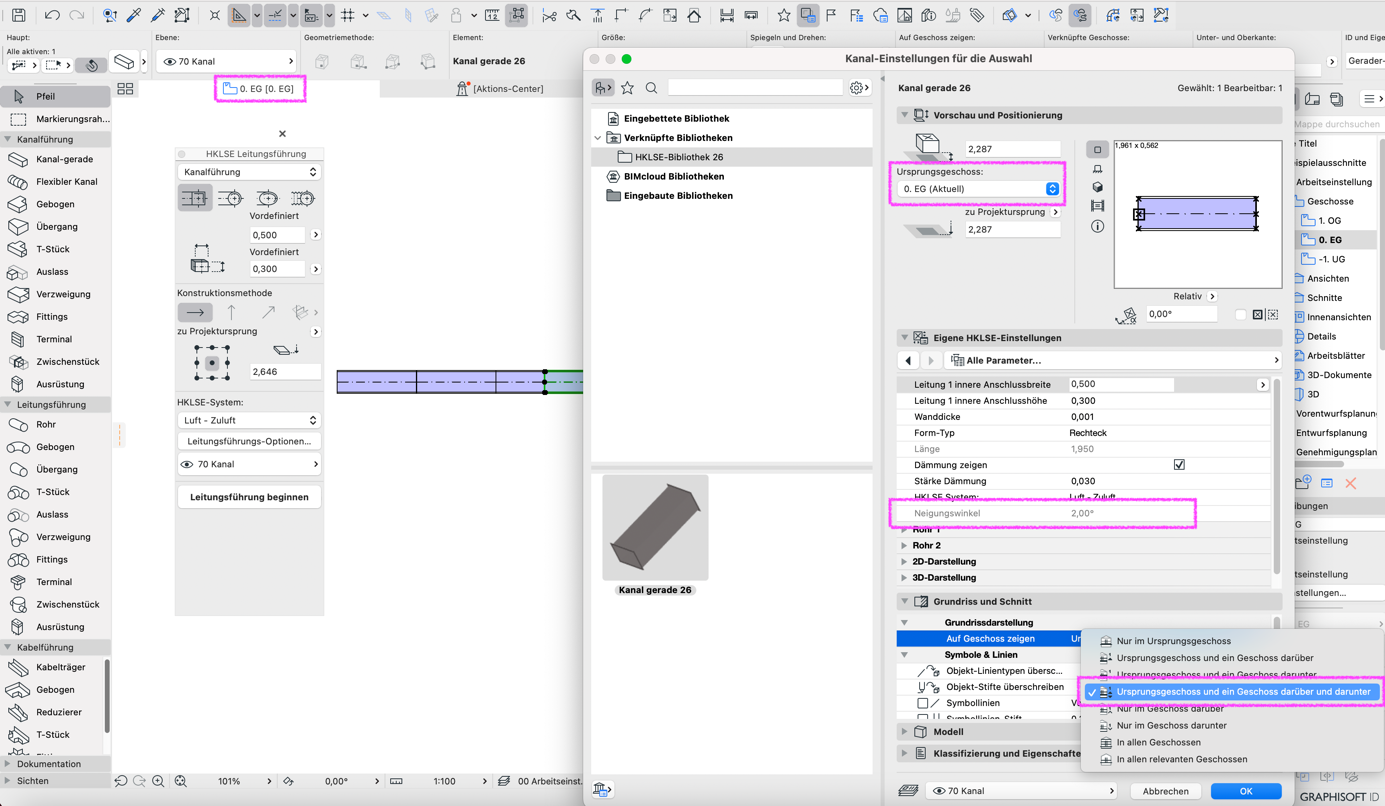The width and height of the screenshot is (1385, 806).
Task: Select Verzweigung tool under Kanalführung
Action: pyautogui.click(x=55, y=294)
